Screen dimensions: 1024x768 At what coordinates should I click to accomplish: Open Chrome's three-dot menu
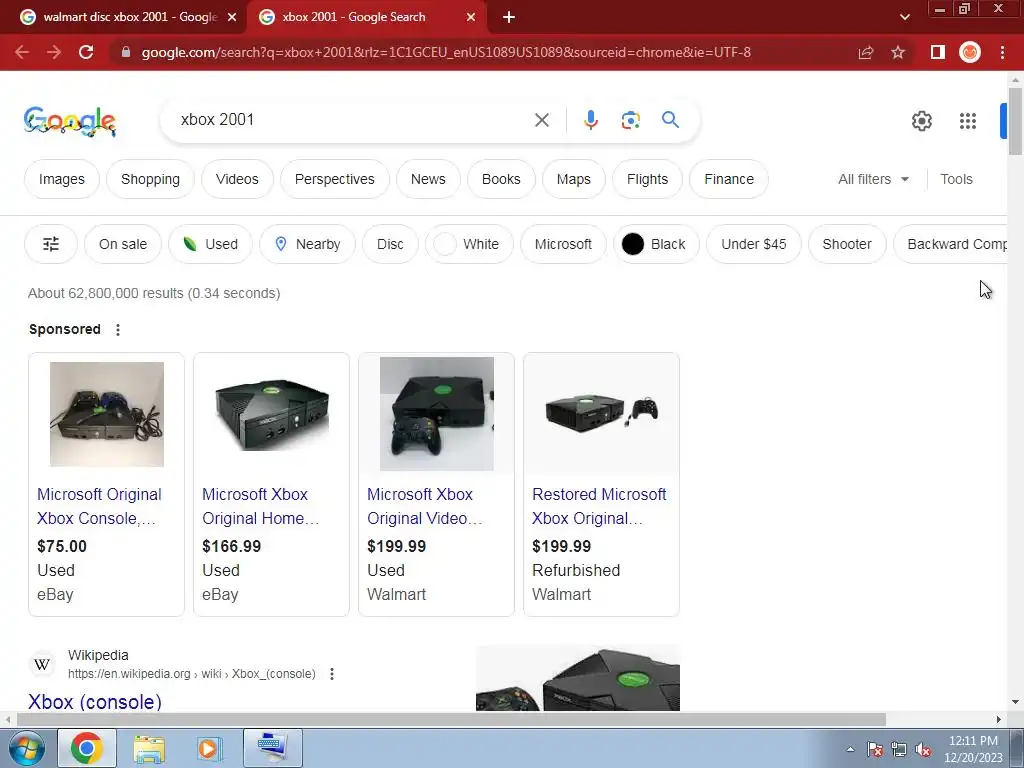[x=1002, y=52]
